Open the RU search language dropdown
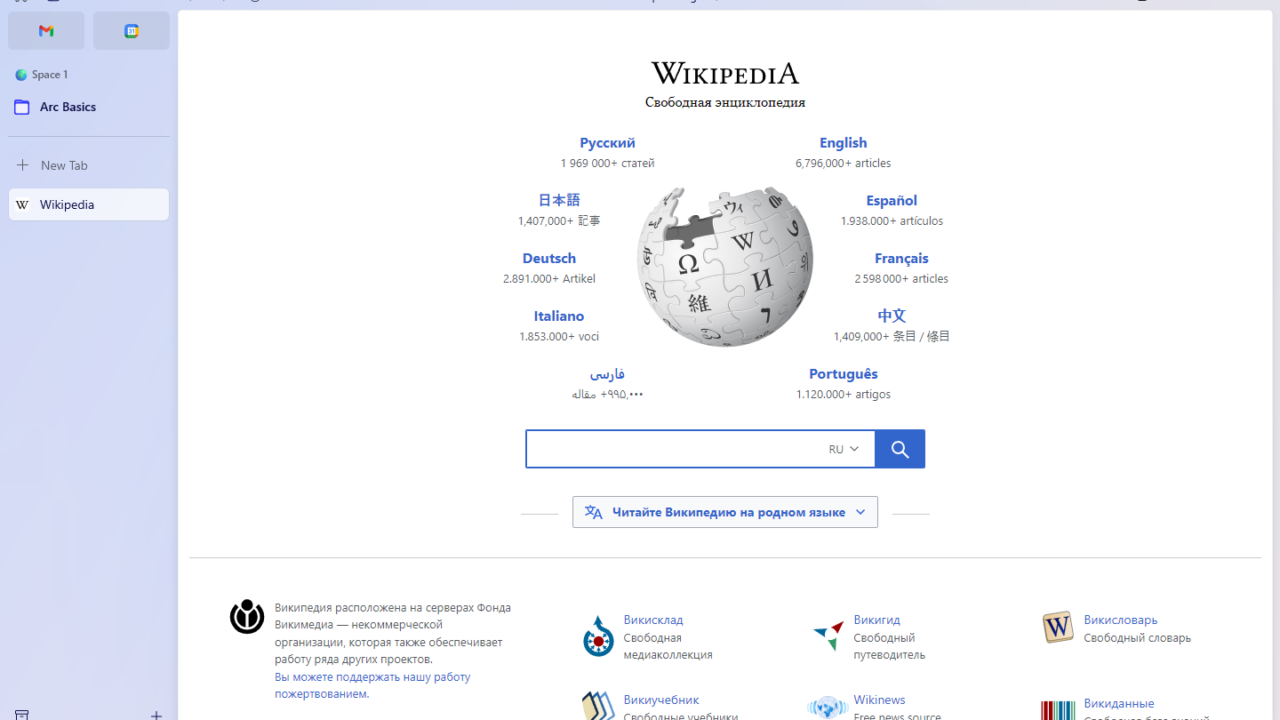Screen dimensions: 1280x720 844,450
